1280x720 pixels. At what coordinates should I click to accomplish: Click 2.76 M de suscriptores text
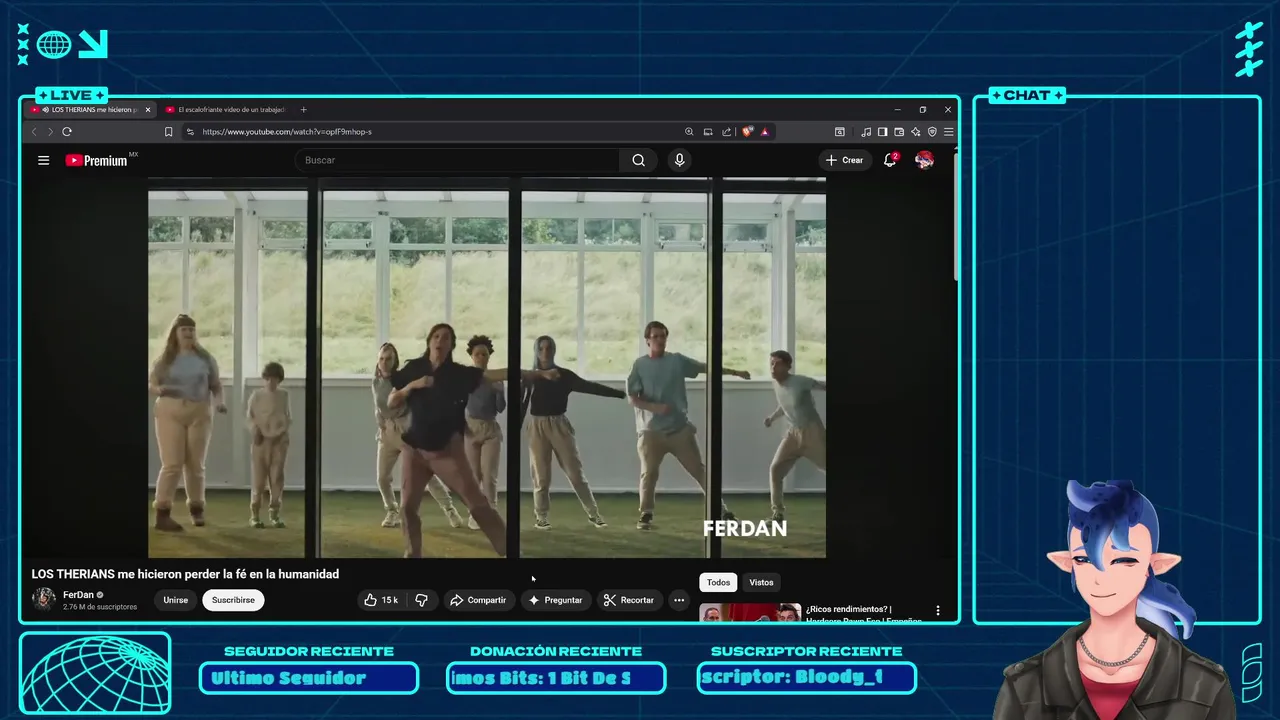click(100, 607)
